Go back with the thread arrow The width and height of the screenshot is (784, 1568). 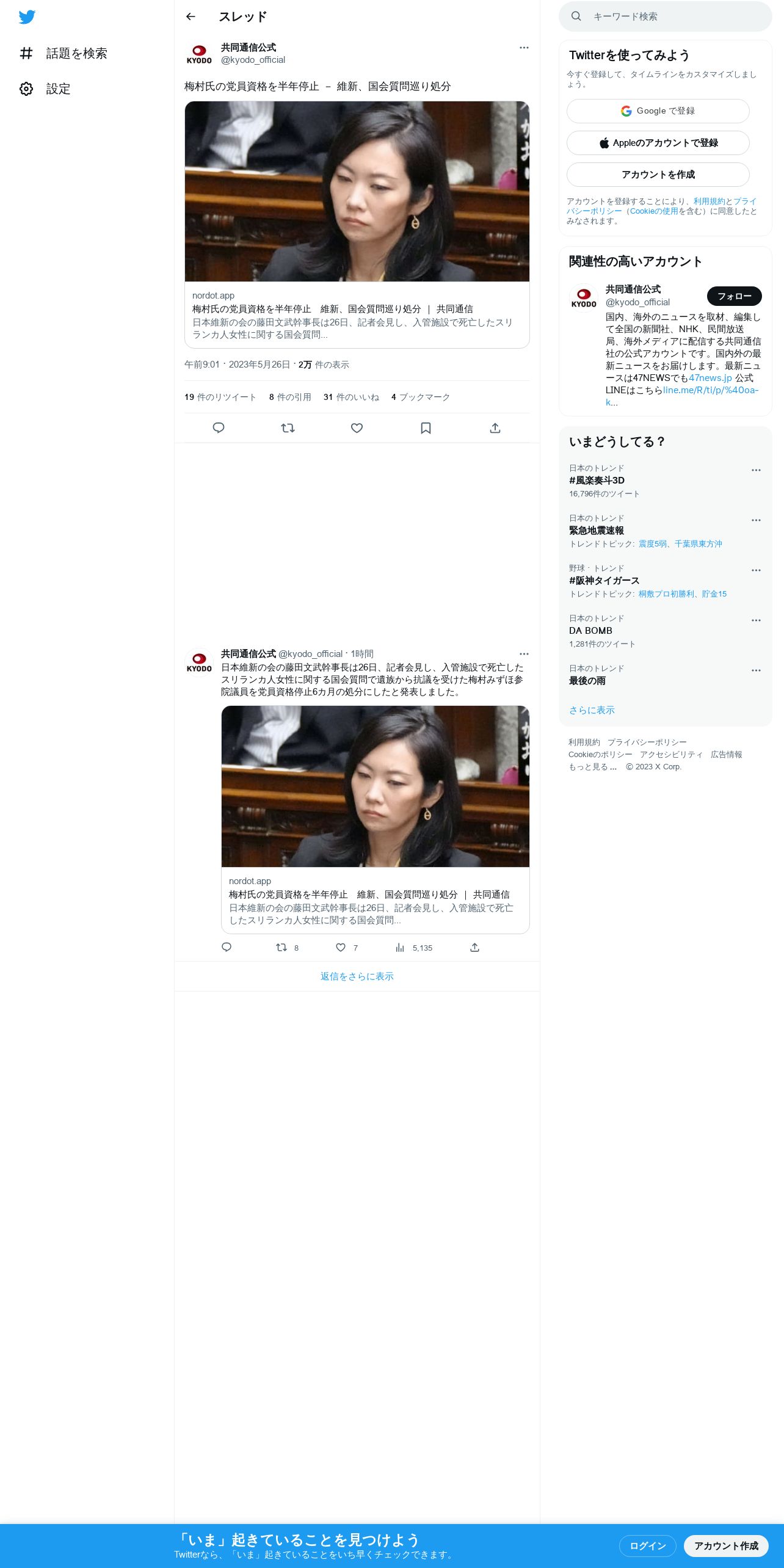(191, 16)
